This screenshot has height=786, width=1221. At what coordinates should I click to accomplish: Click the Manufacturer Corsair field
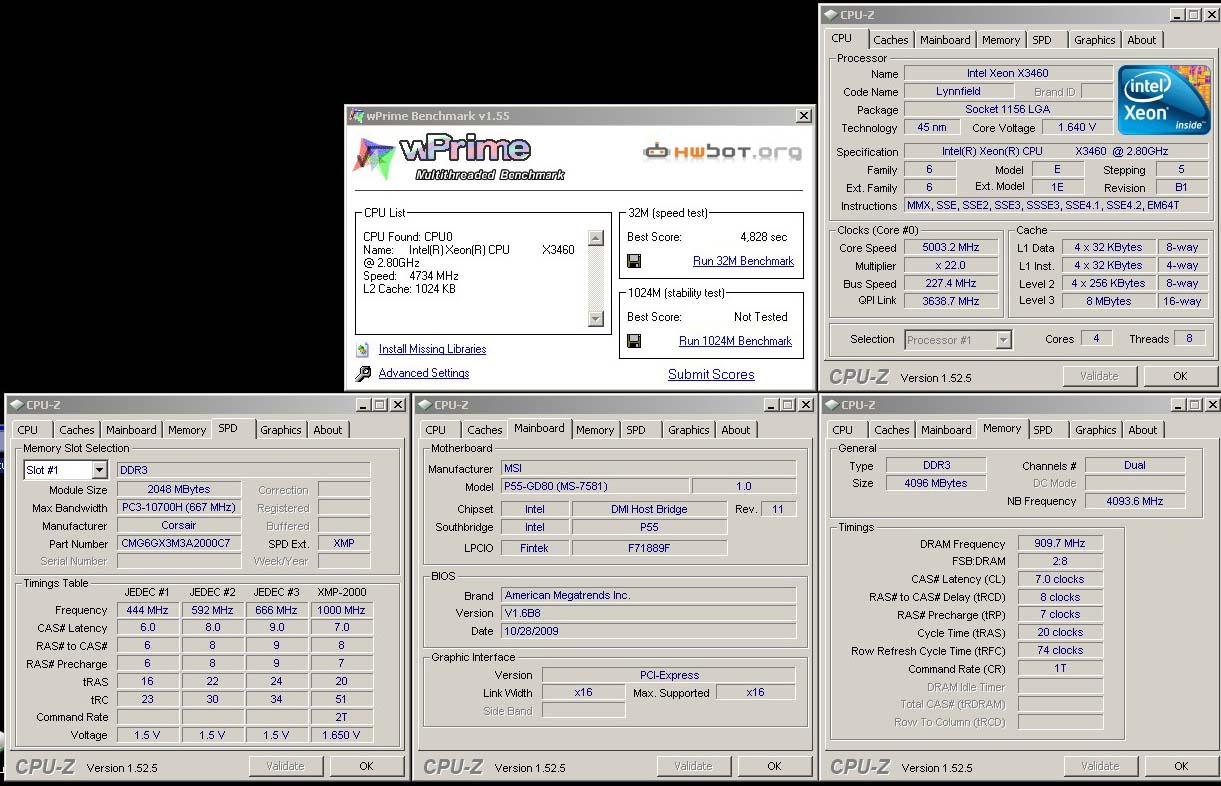click(180, 526)
